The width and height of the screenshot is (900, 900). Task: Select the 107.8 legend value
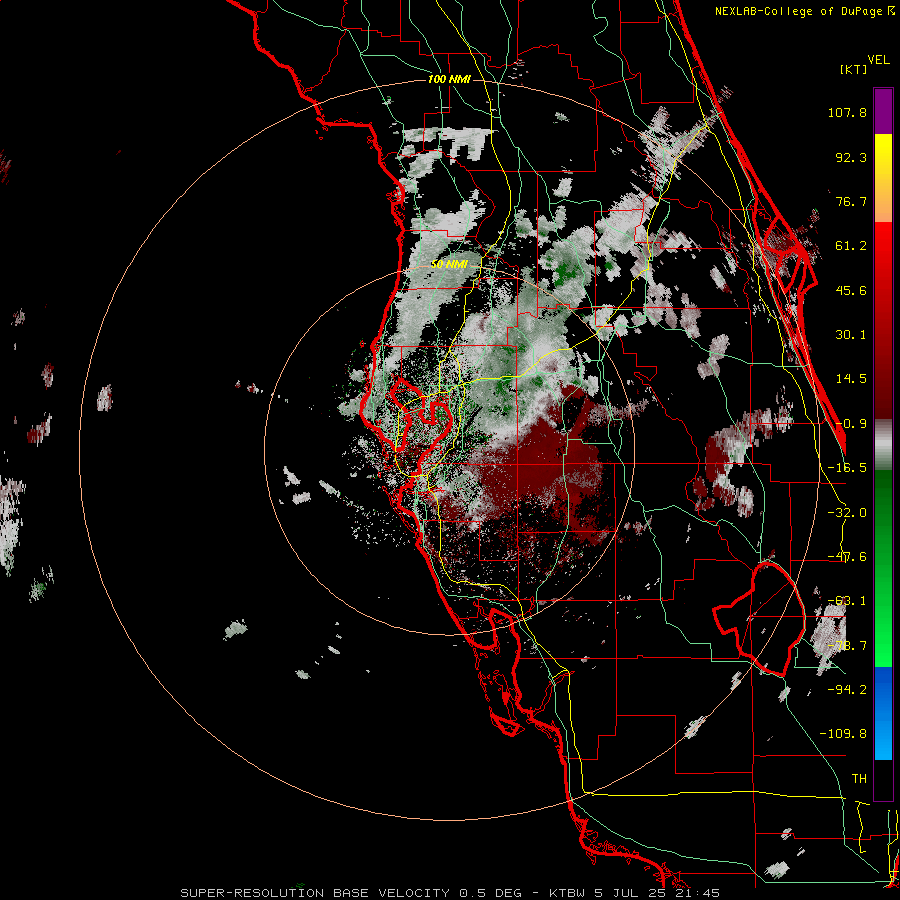847,112
